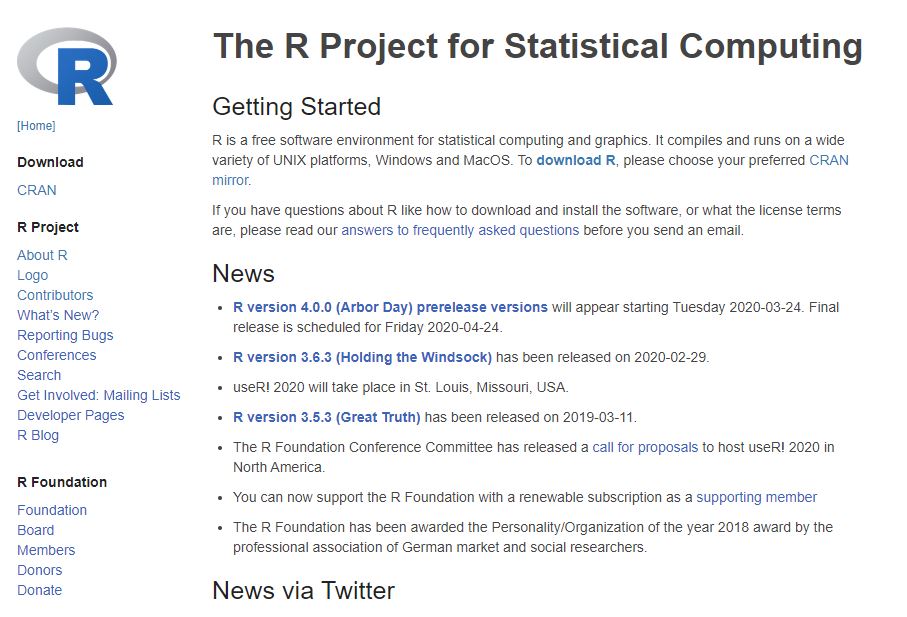Go to the About R page
Screen dimensions: 907x617
pyautogui.click(x=42, y=255)
